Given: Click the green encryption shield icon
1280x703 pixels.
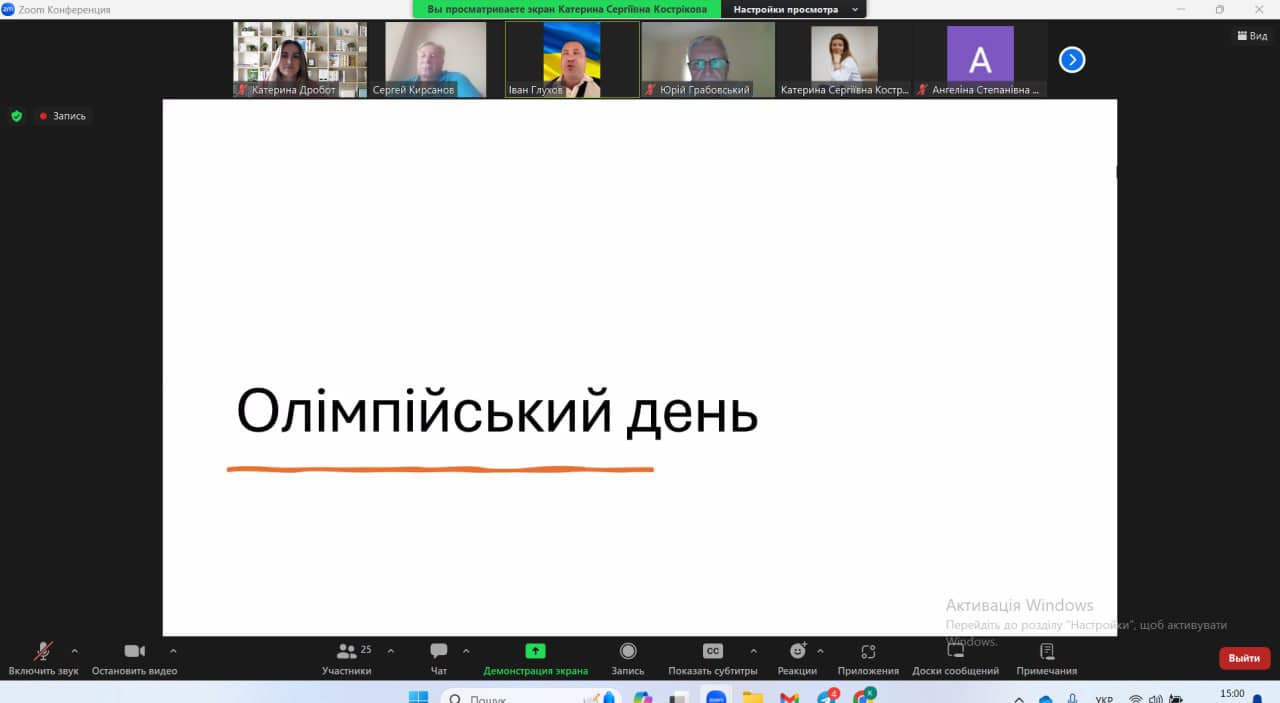Looking at the screenshot, I should 16,116.
